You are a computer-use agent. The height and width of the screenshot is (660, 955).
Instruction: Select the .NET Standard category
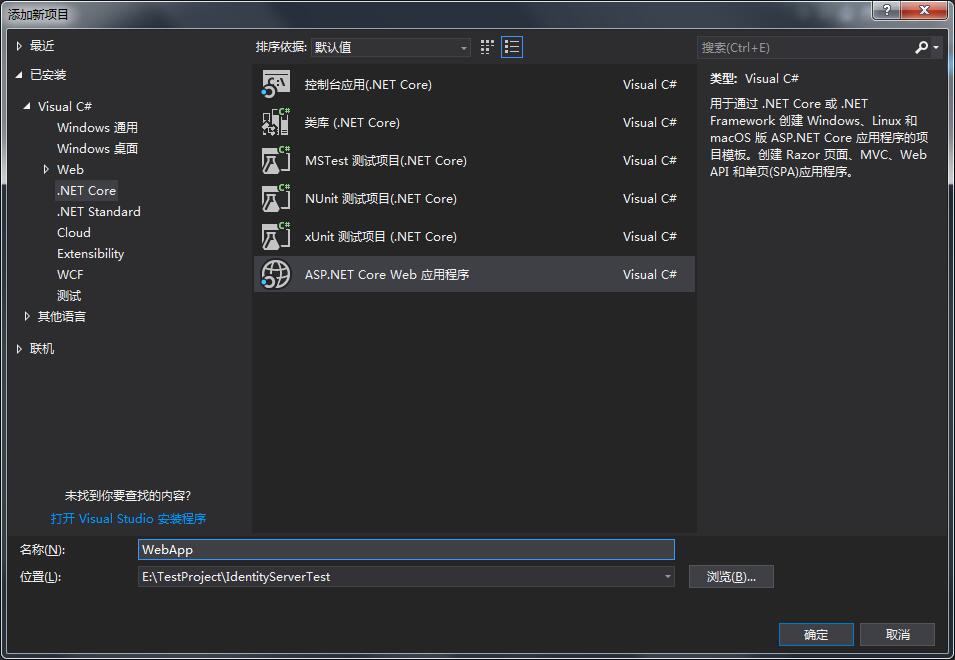click(99, 211)
